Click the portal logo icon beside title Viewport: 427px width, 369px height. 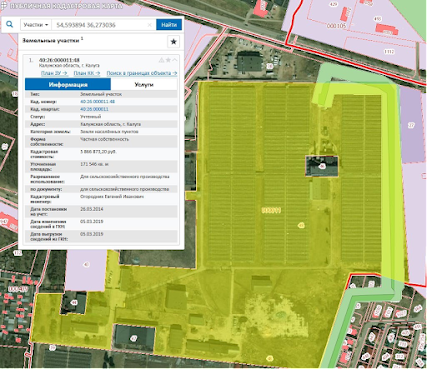pyautogui.click(x=3, y=5)
